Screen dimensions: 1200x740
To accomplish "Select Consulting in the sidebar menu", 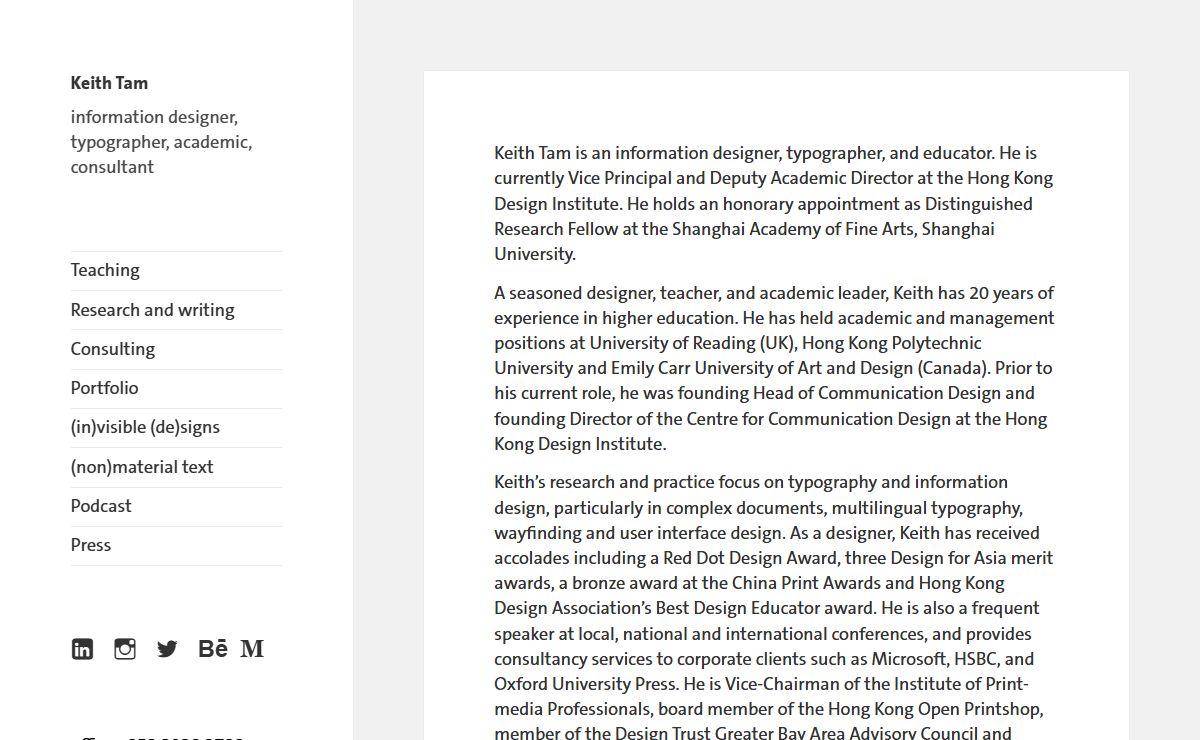I will 113,349.
